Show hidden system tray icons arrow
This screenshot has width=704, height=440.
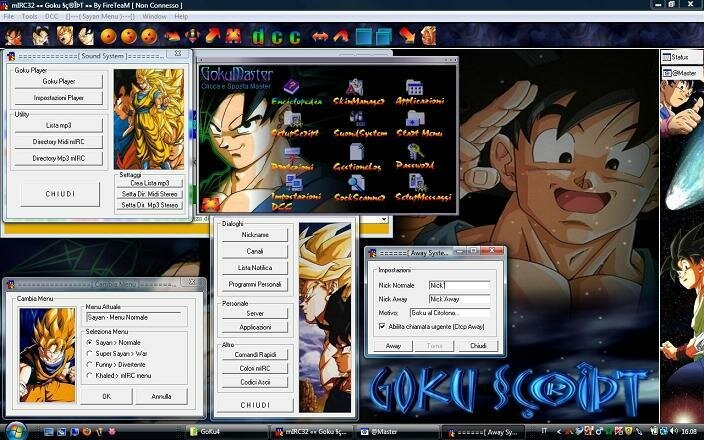pos(560,431)
